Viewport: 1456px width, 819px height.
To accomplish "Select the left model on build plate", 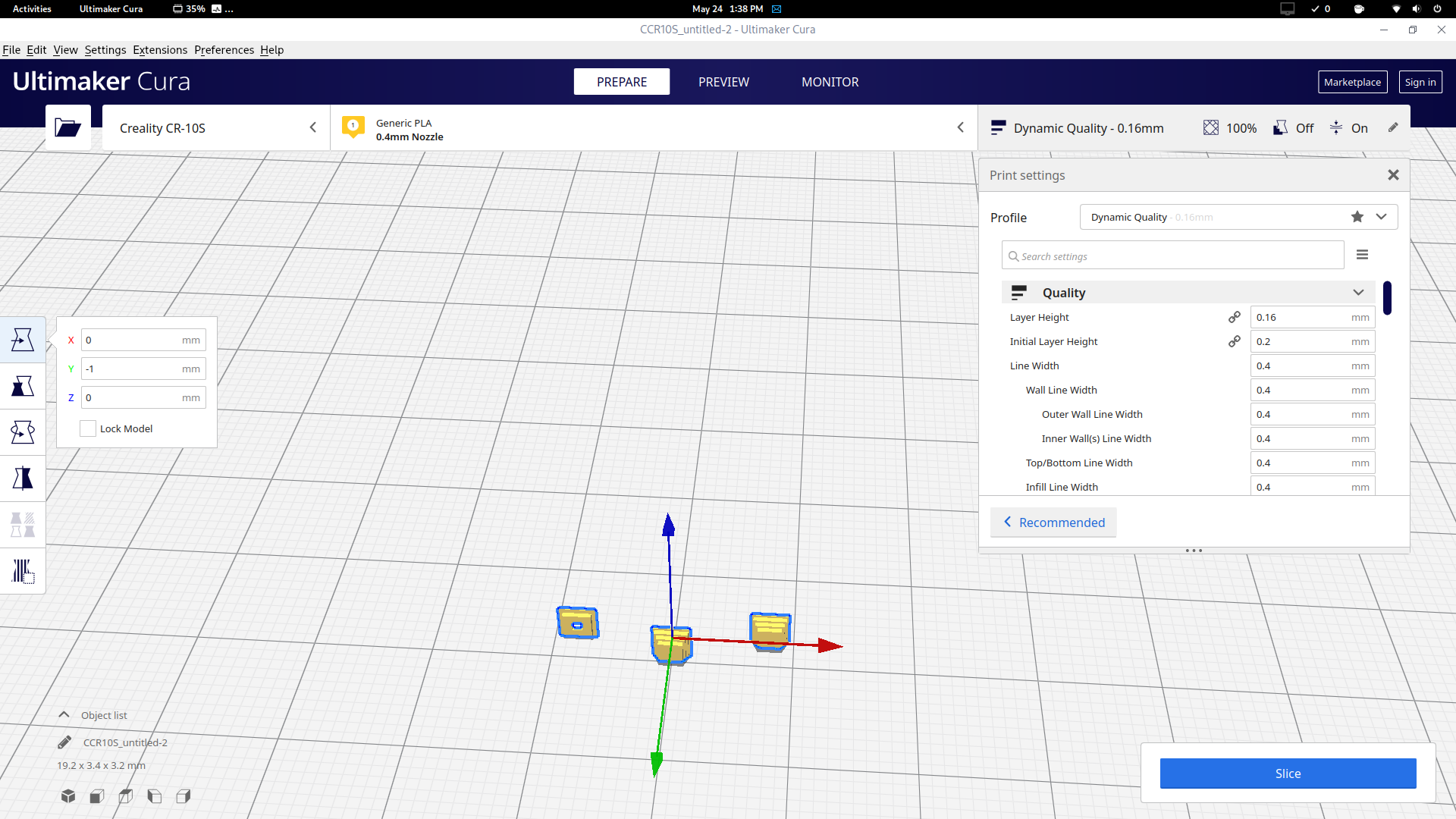I will (x=578, y=623).
